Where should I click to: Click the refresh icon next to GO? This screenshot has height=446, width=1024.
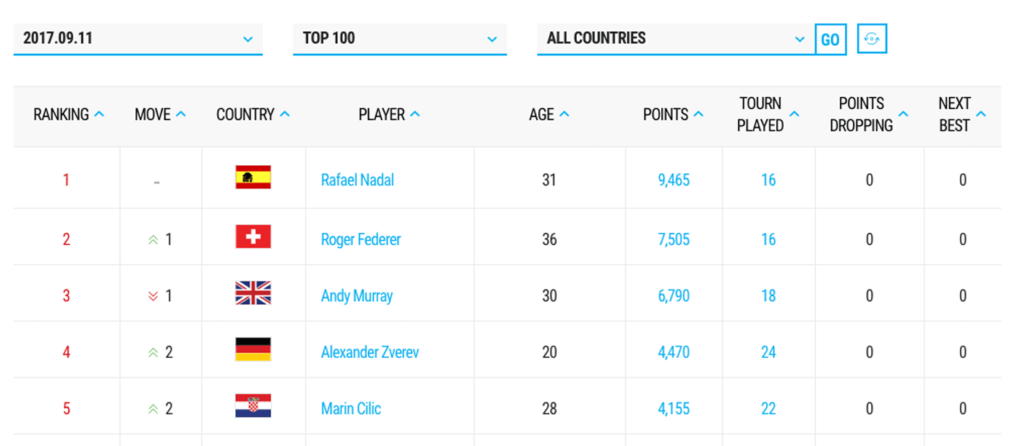point(872,39)
